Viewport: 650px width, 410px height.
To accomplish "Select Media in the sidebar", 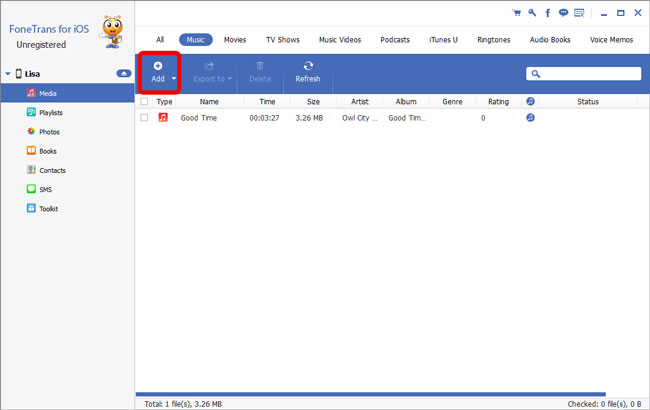I will [x=68, y=93].
